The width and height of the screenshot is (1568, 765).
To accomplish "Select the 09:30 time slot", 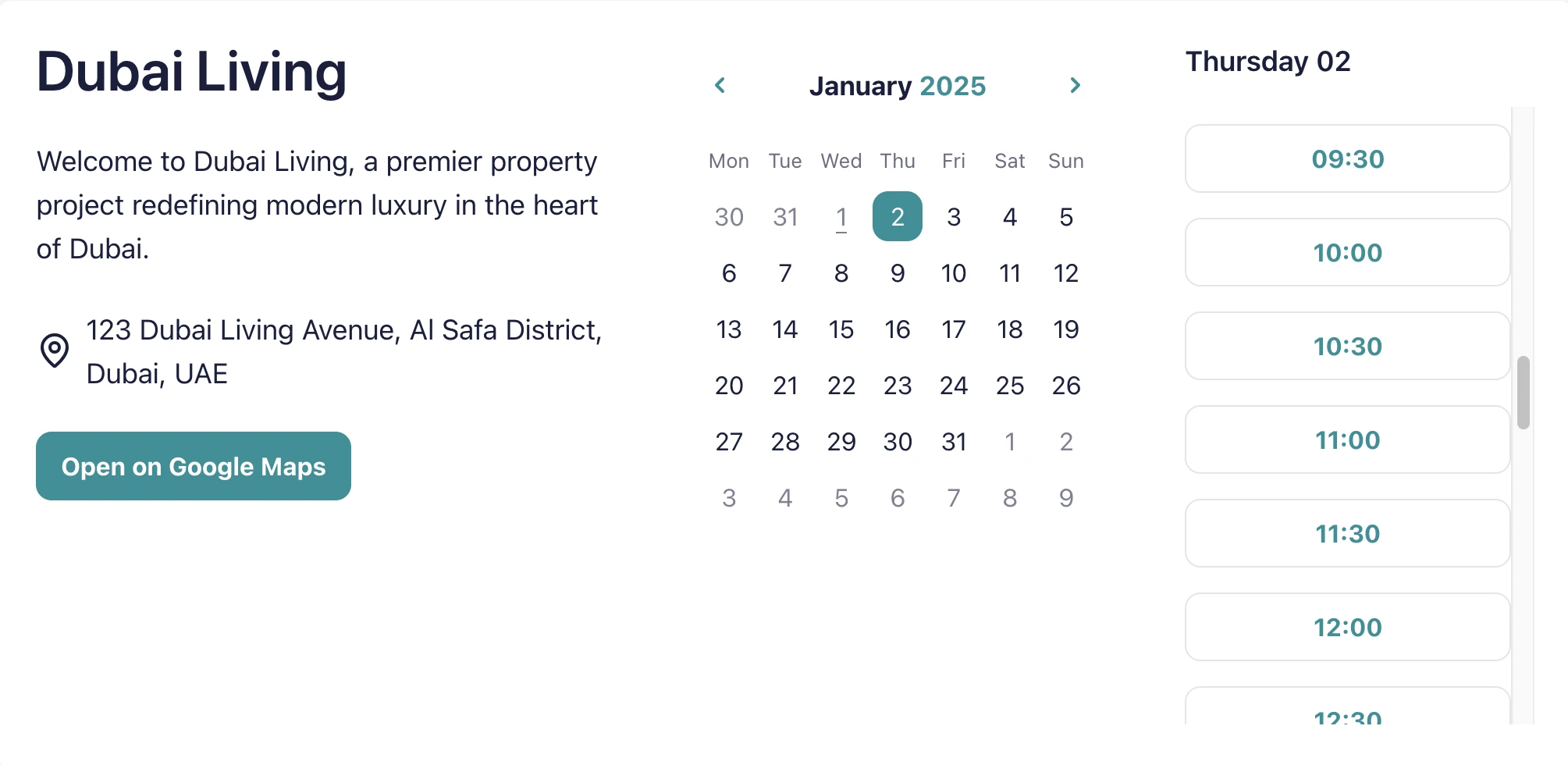I will pyautogui.click(x=1347, y=158).
